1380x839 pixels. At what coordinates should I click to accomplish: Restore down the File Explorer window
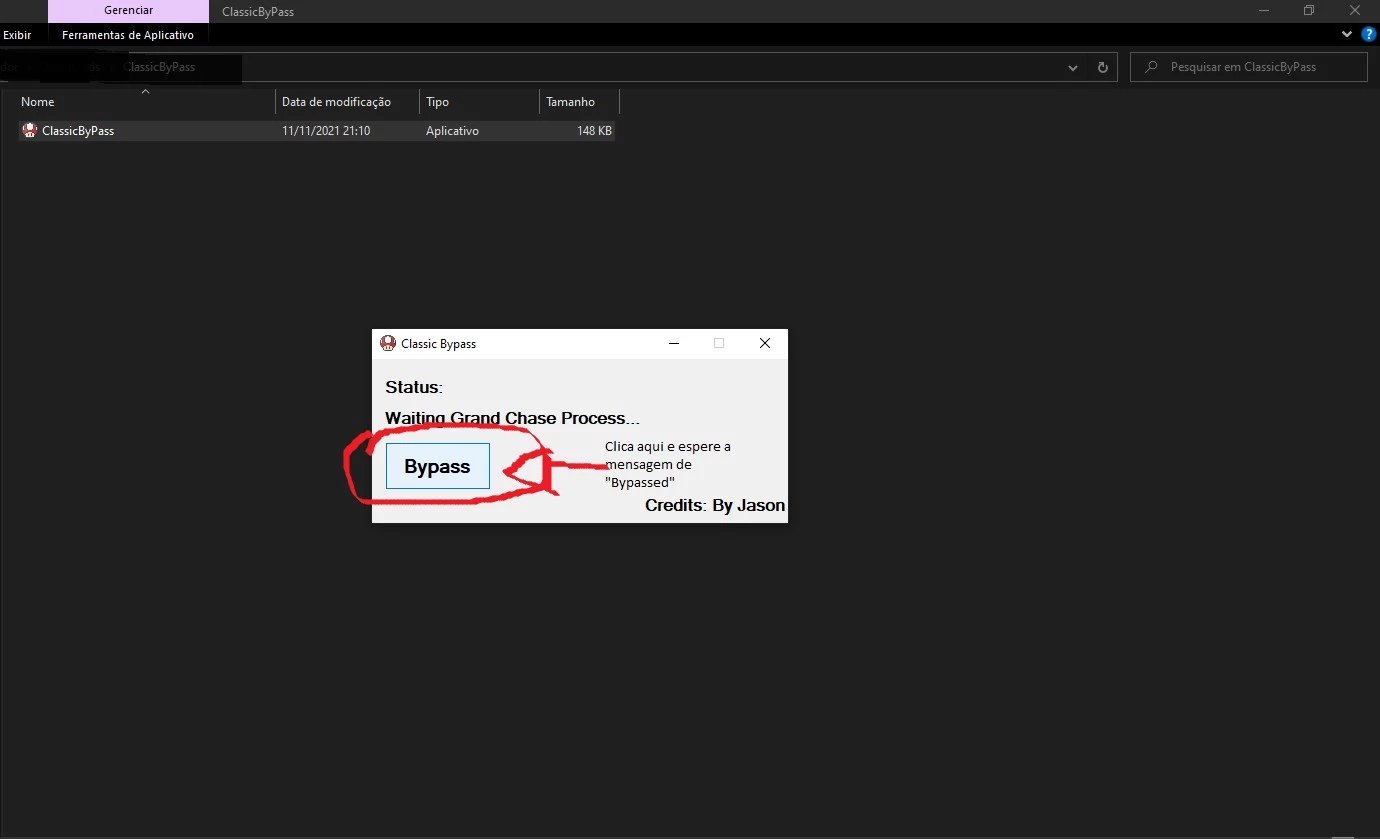tap(1308, 11)
